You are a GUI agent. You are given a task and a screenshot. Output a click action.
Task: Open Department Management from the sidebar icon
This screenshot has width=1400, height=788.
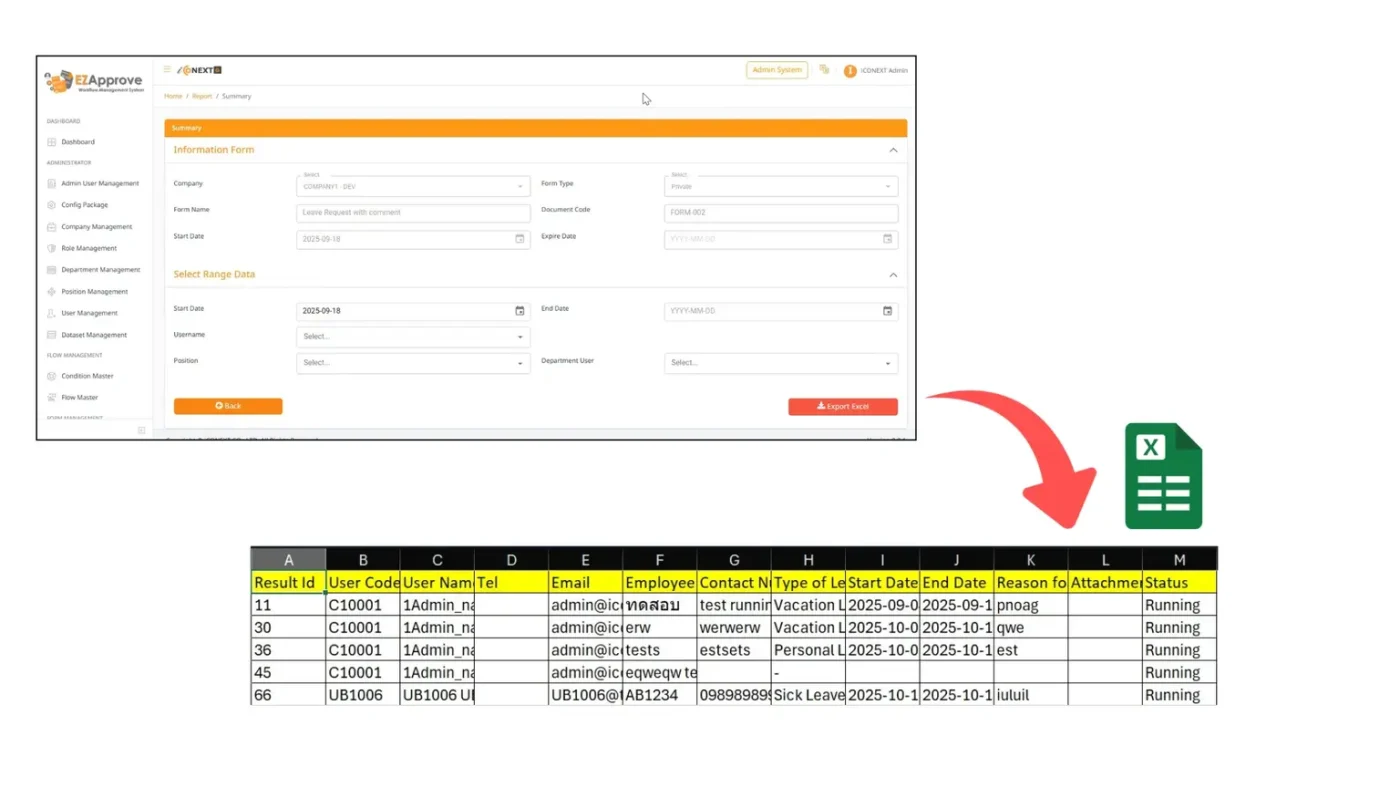51,270
